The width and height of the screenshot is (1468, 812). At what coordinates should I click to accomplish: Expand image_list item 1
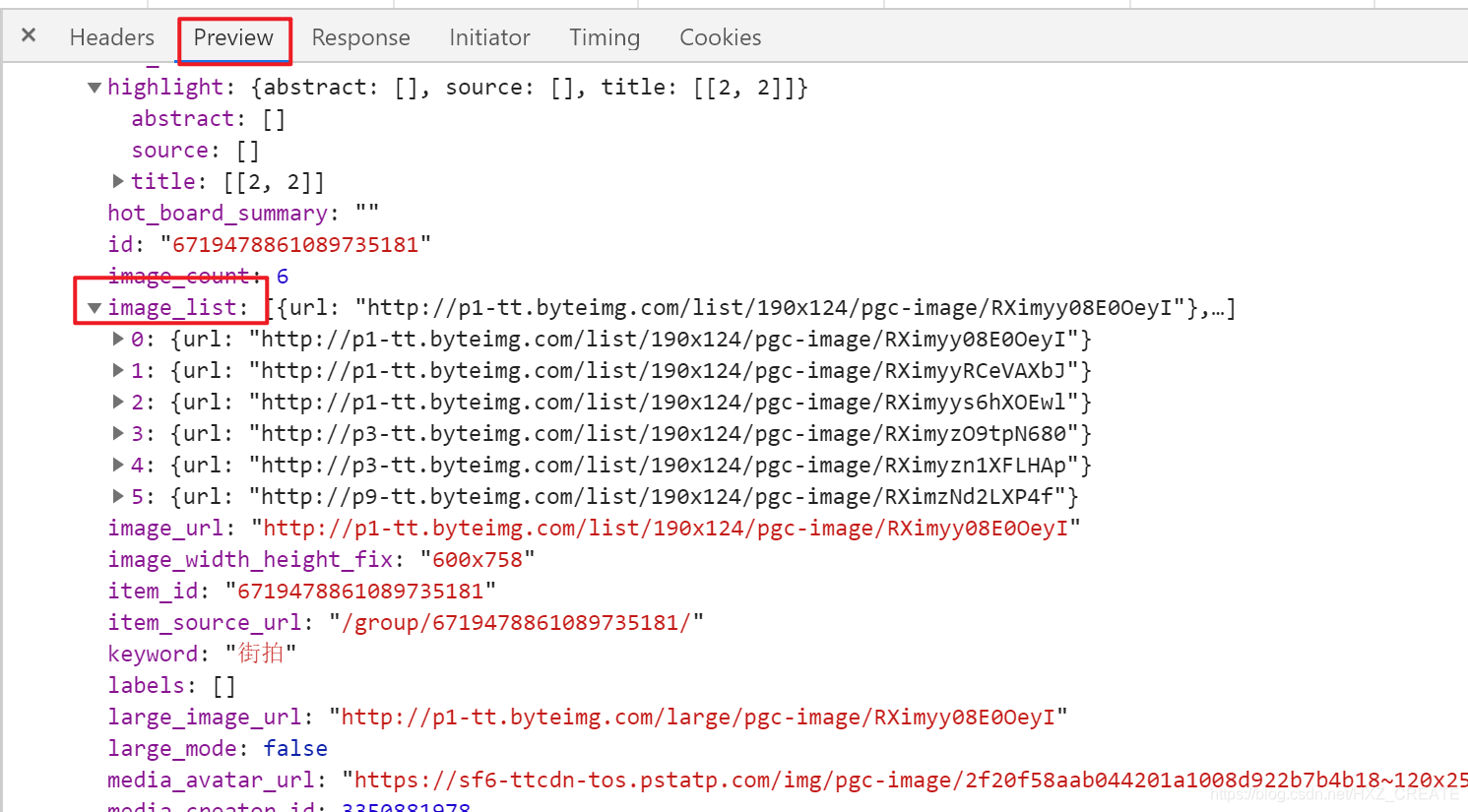tap(118, 370)
